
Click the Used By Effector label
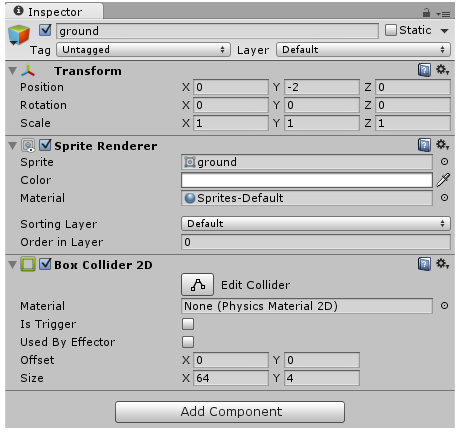(x=68, y=342)
